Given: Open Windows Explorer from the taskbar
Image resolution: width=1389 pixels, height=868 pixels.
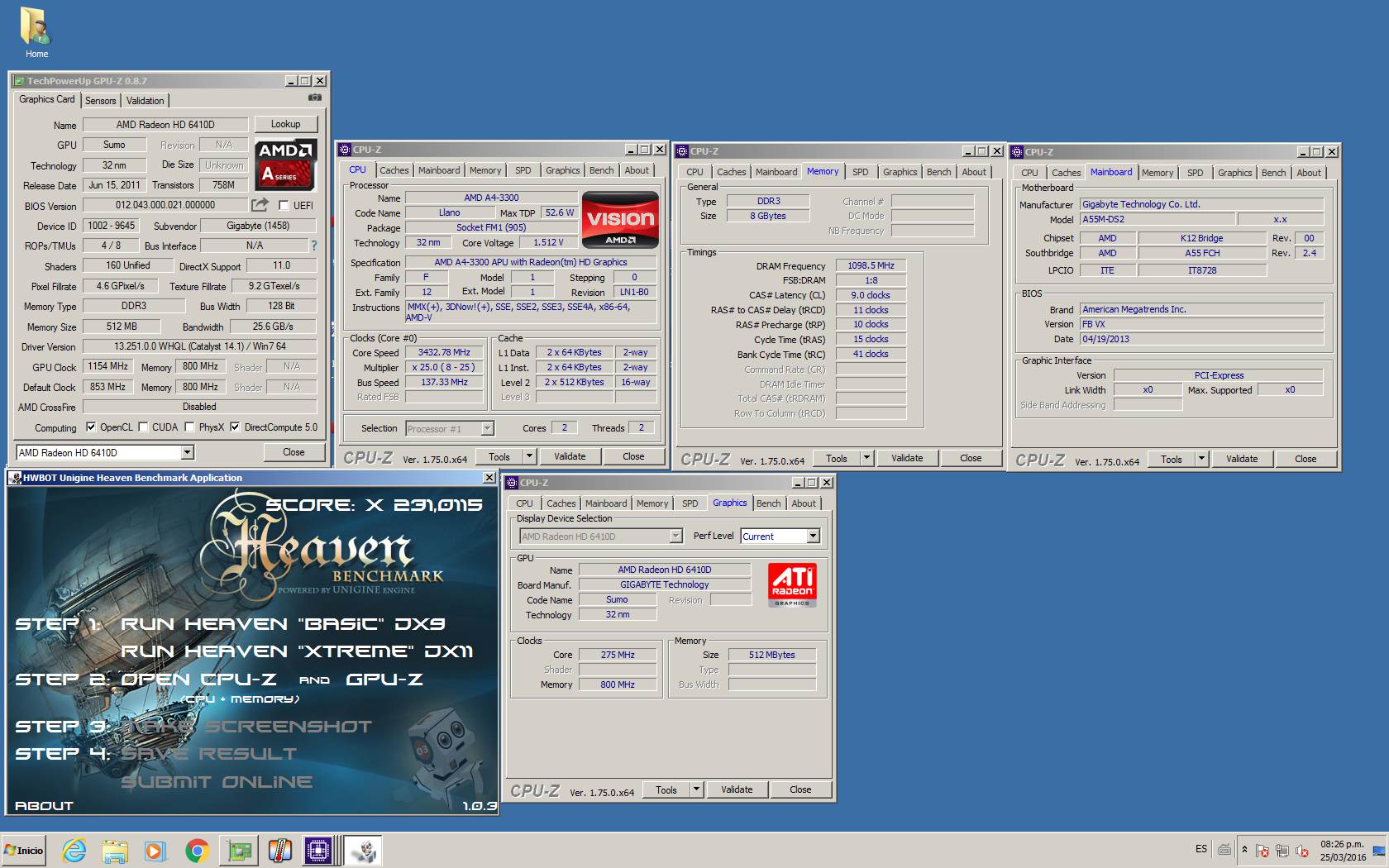Looking at the screenshot, I should click(115, 851).
